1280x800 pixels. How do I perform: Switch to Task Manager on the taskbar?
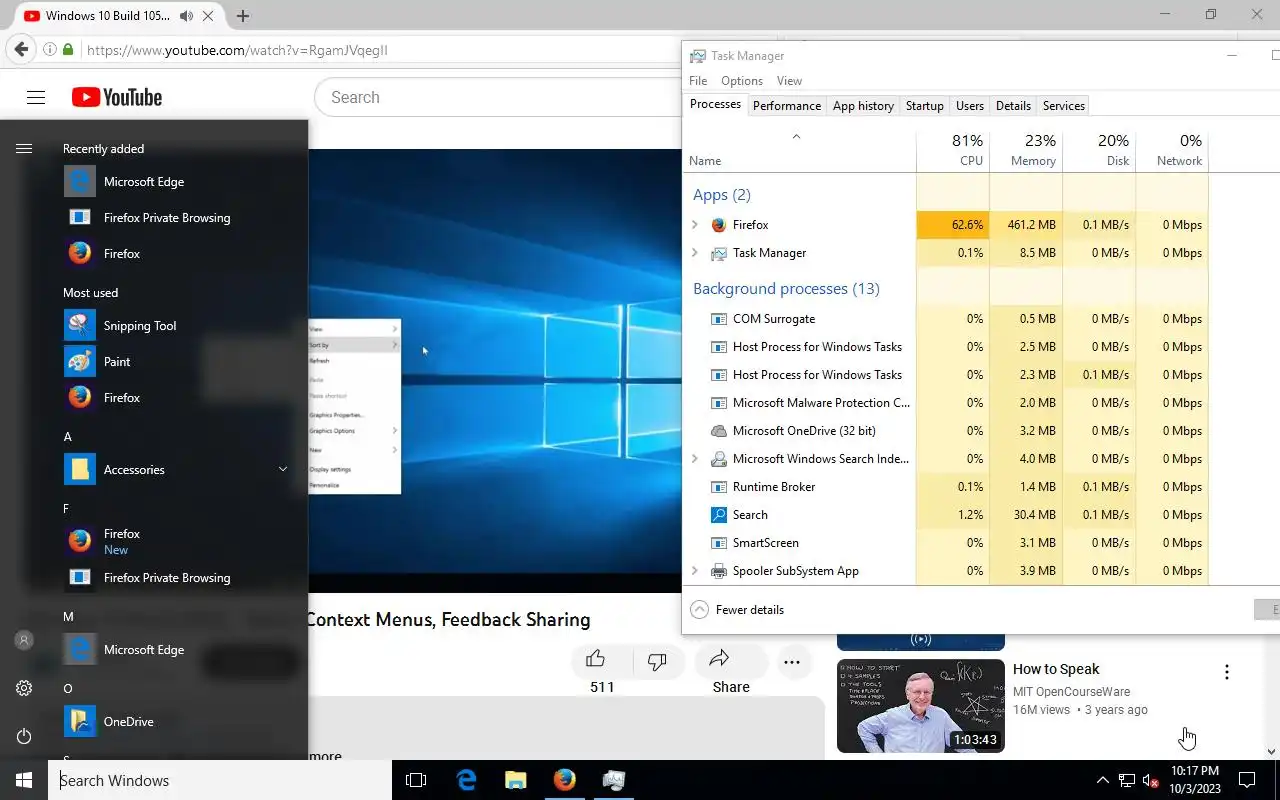pos(613,780)
